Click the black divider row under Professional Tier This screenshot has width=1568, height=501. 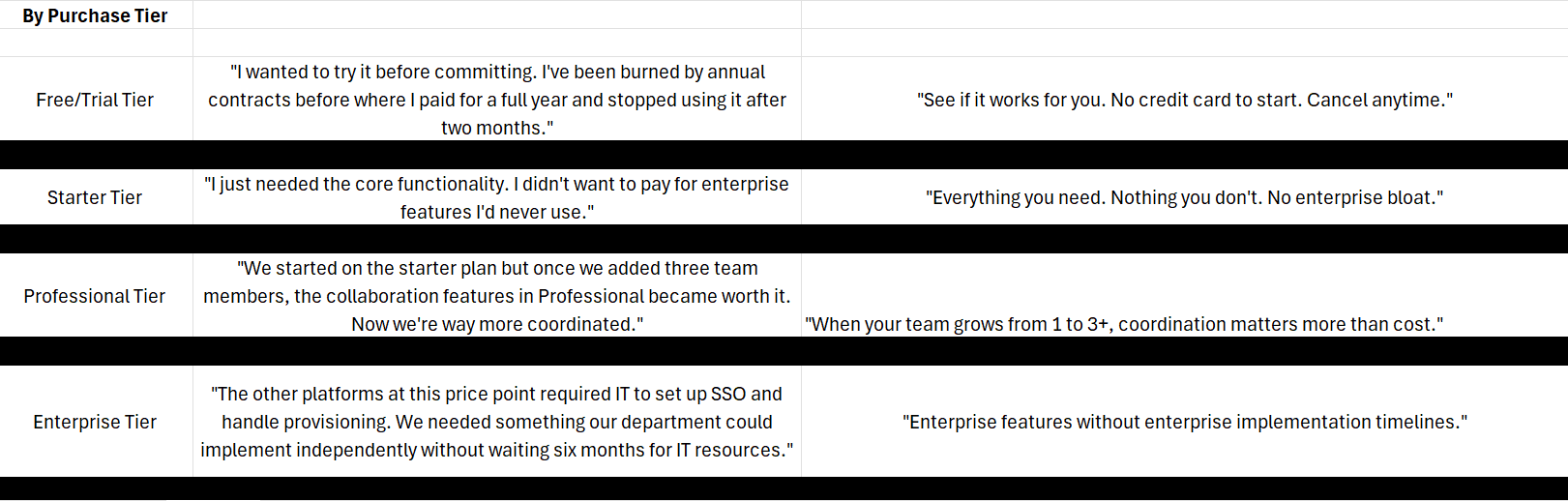click(784, 351)
